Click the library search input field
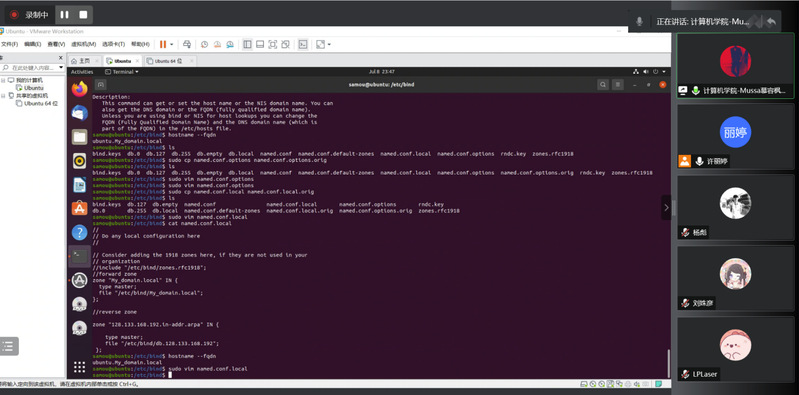This screenshot has width=799, height=395. [x=33, y=68]
